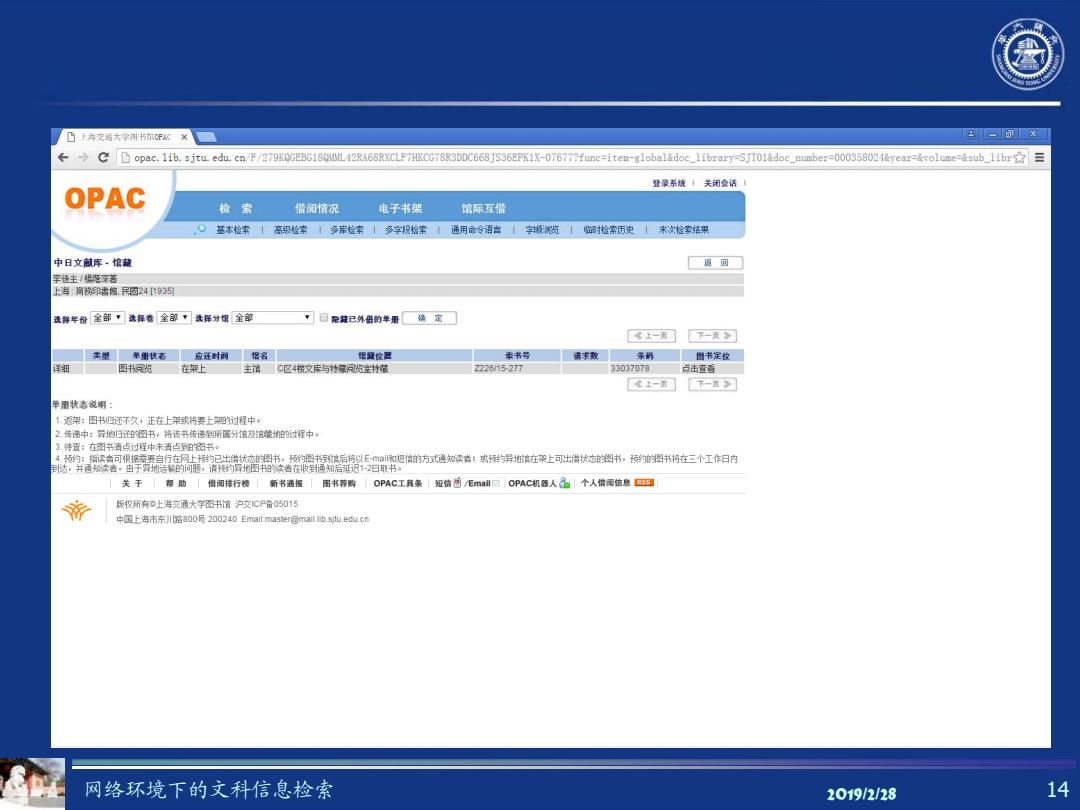This screenshot has height=810, width=1080.
Task: Open the 选择年份 dropdown
Action: (107, 318)
